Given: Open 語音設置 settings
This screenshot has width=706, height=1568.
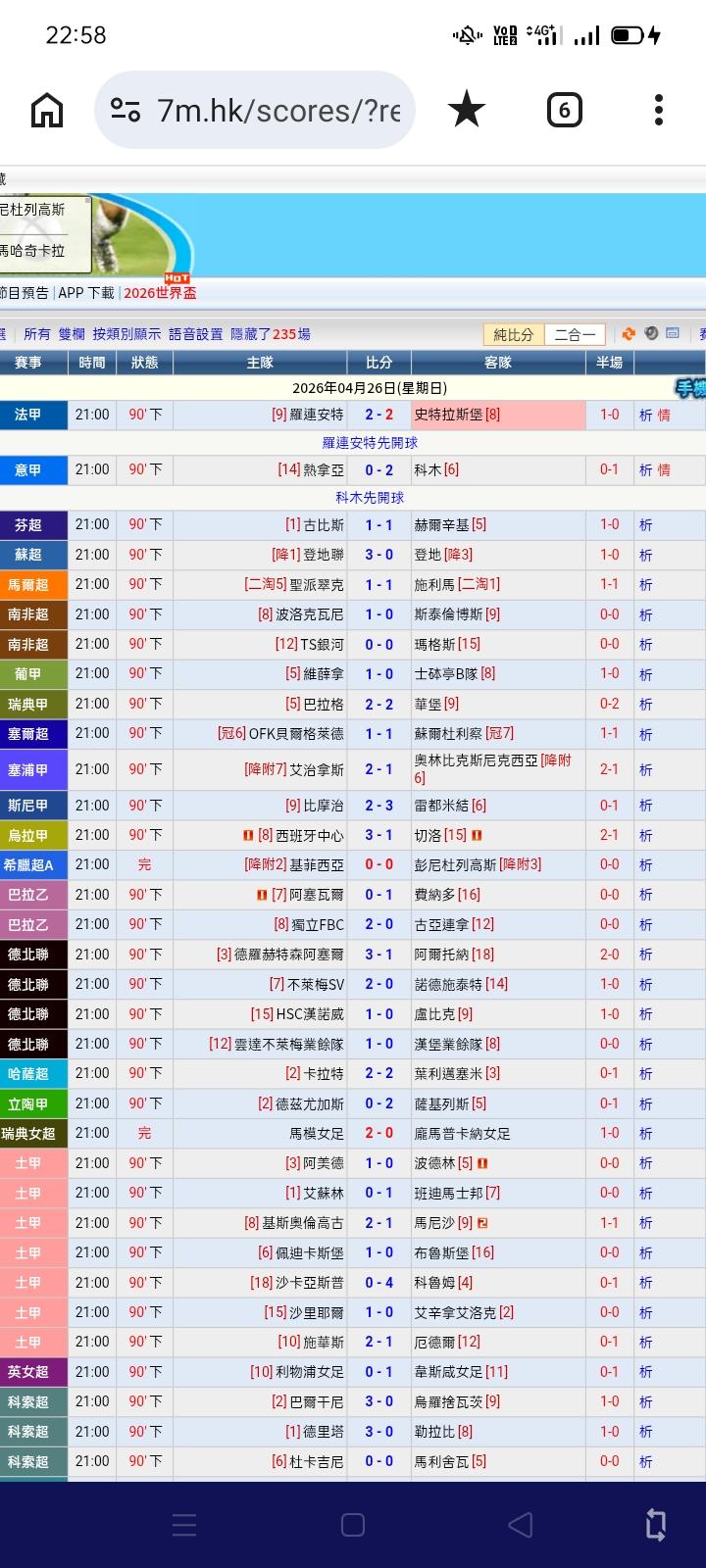Looking at the screenshot, I should [196, 334].
